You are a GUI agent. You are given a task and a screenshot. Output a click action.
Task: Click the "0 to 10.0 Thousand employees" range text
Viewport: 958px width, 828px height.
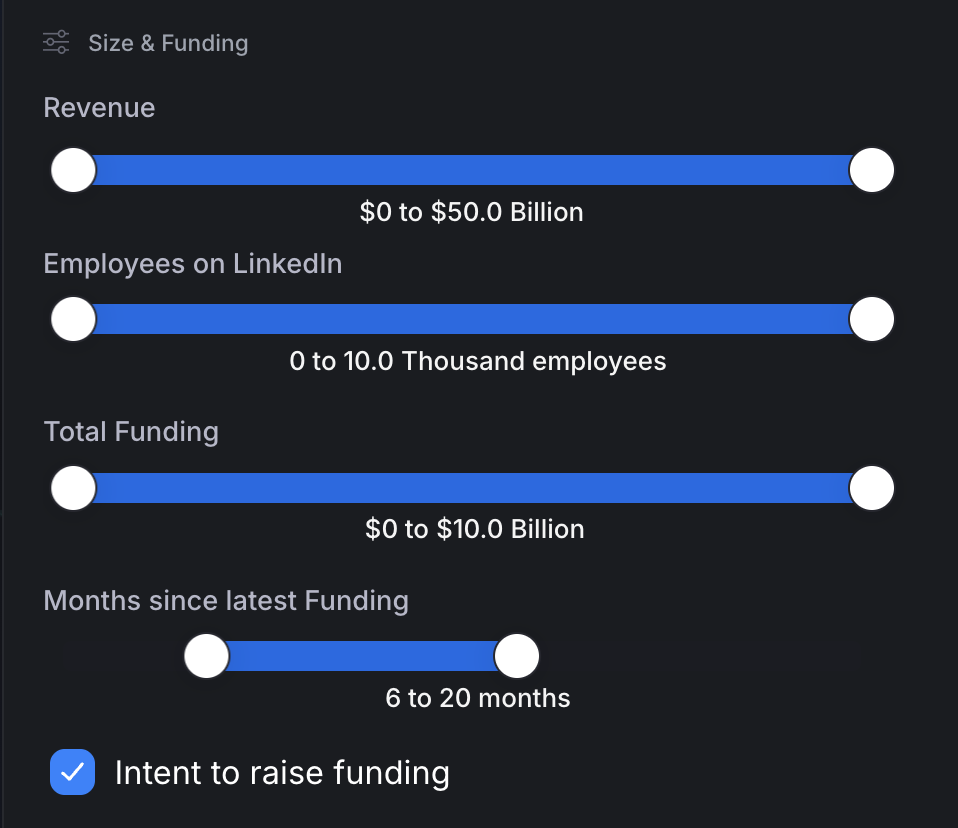click(478, 361)
